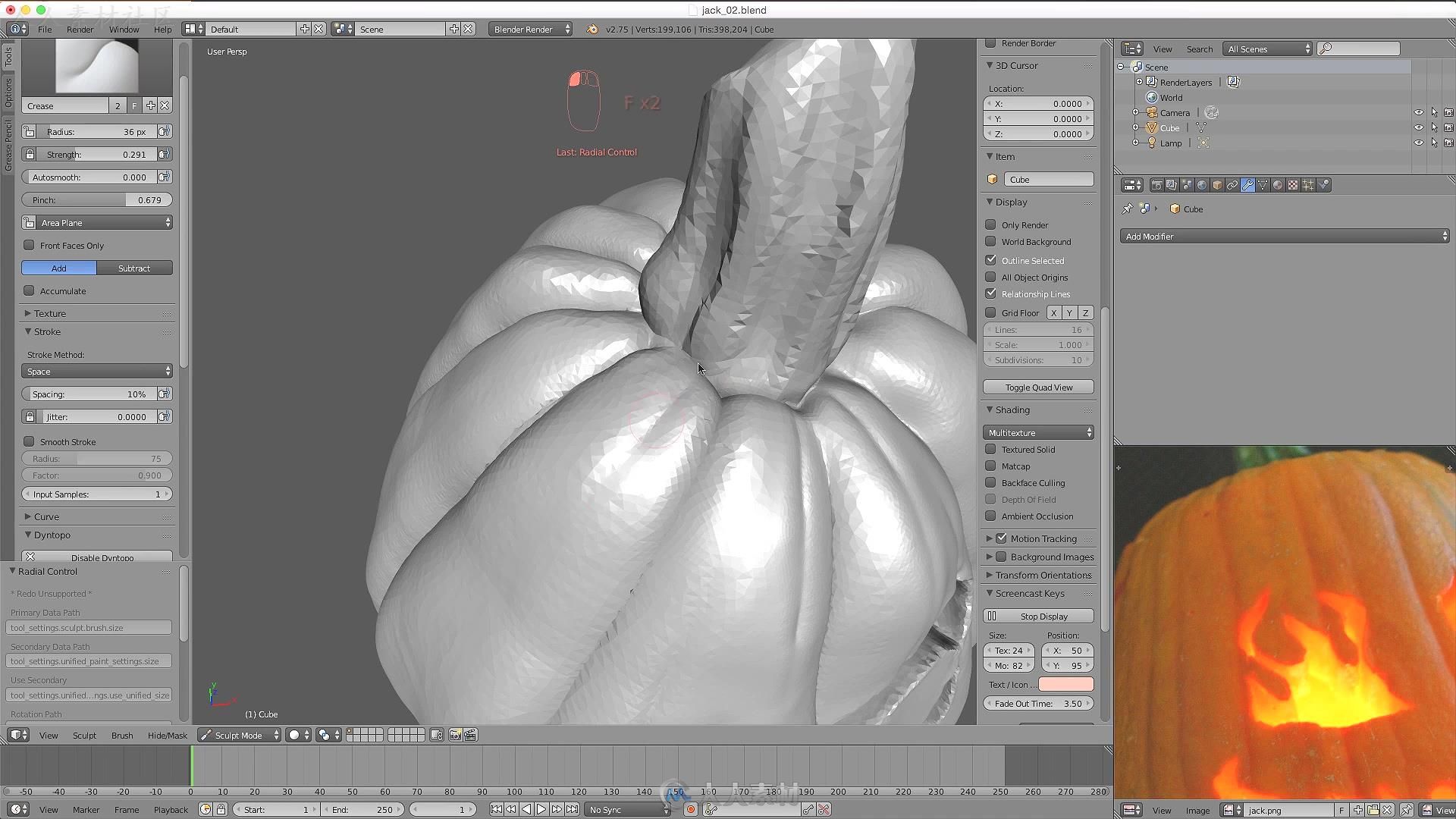Screen dimensions: 1456x819
Task: Select the smooth stroke icon
Action: coord(29,441)
